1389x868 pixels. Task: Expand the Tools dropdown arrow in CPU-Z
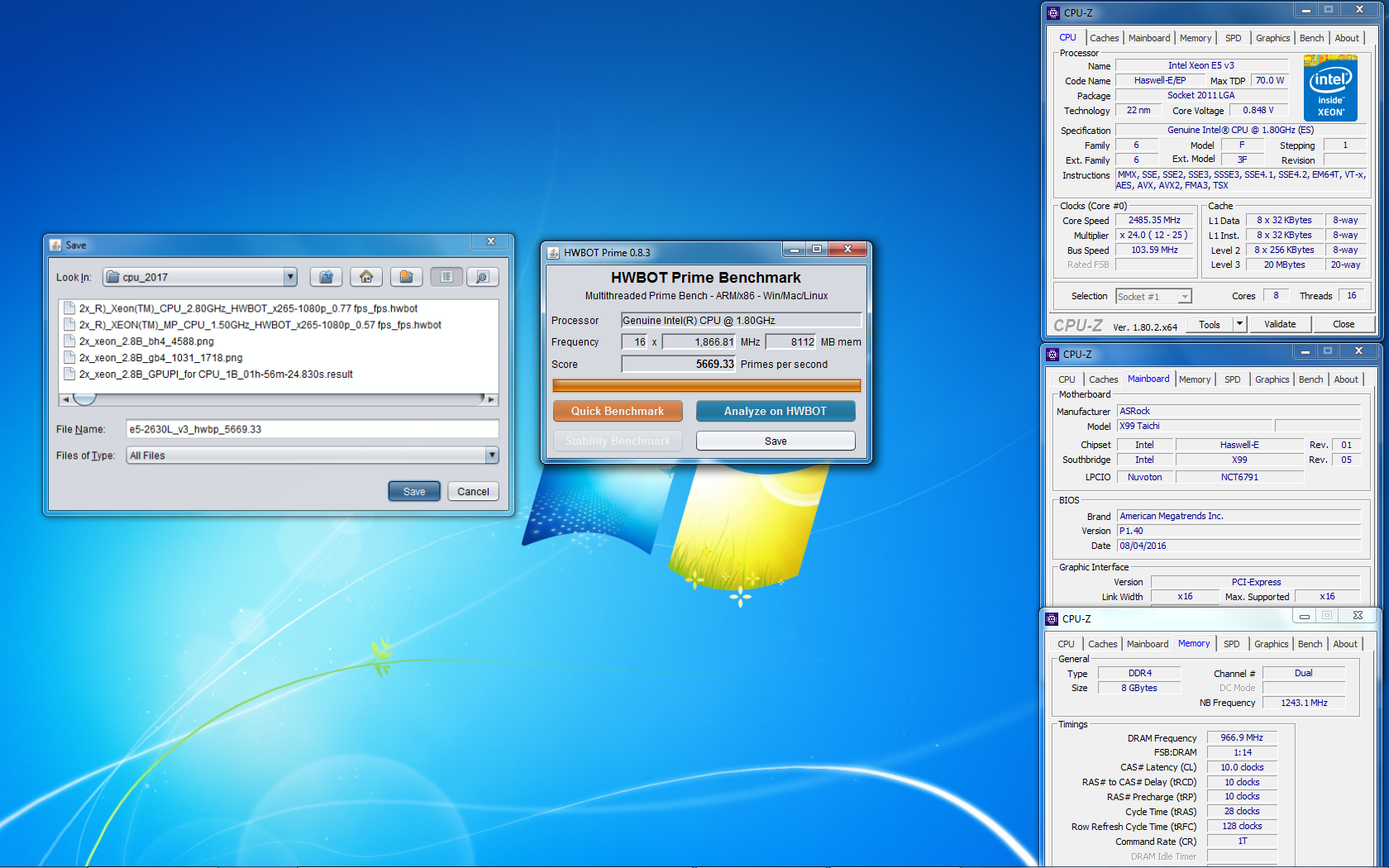[1239, 324]
